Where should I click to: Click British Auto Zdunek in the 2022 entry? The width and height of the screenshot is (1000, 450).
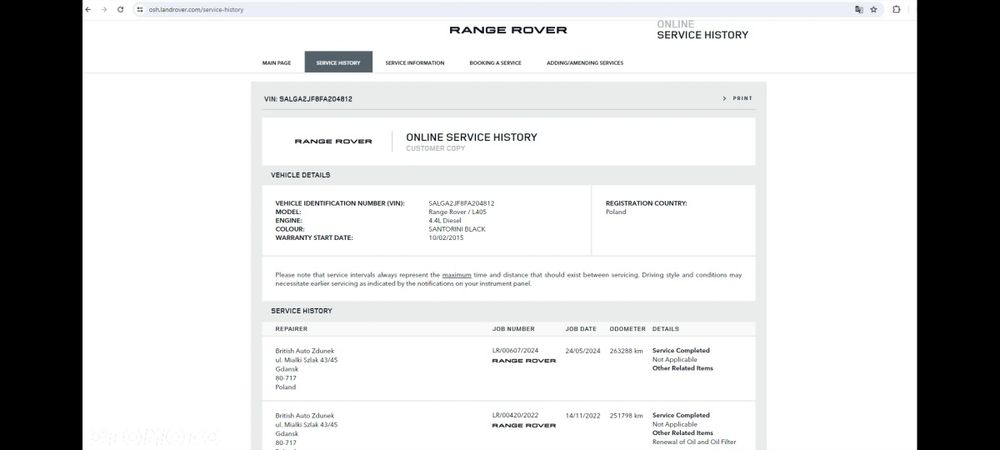pos(305,416)
